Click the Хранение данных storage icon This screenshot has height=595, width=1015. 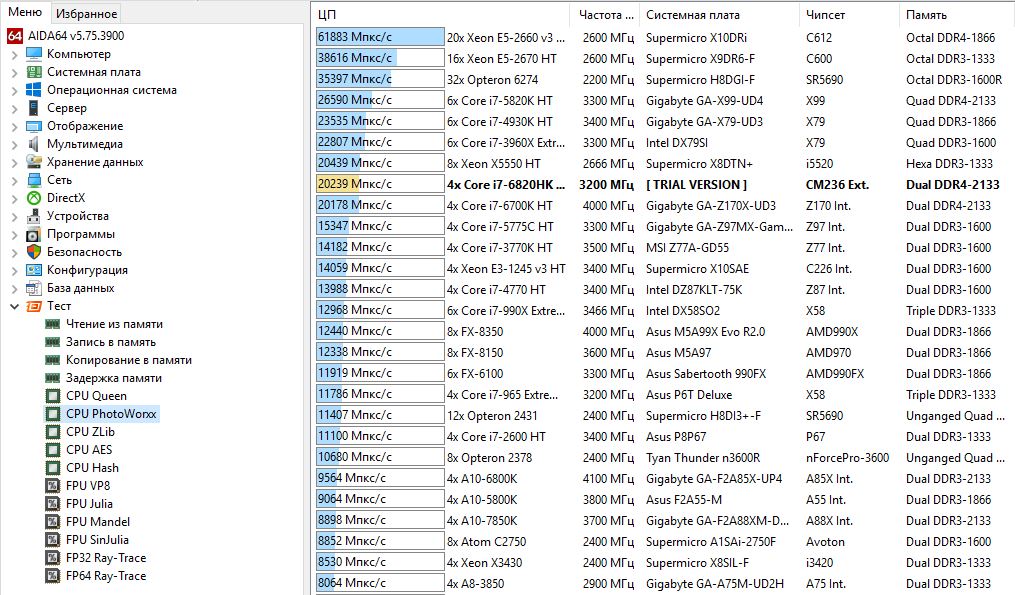click(x=34, y=162)
